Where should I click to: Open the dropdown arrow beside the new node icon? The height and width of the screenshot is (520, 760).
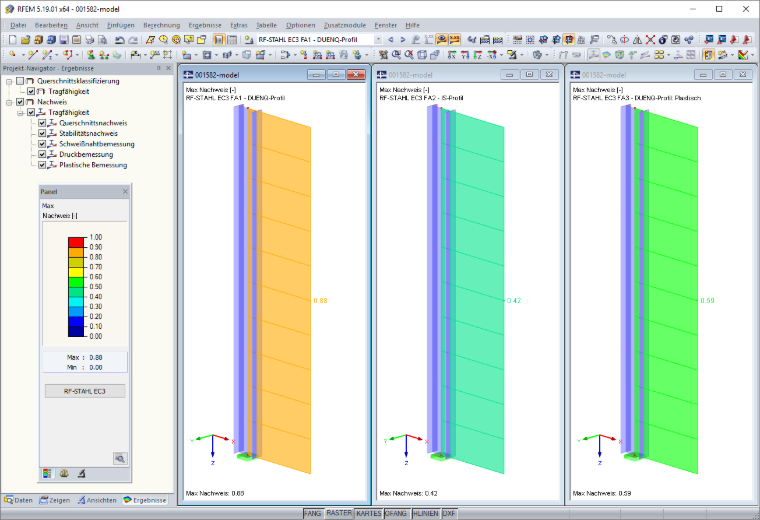23,55
